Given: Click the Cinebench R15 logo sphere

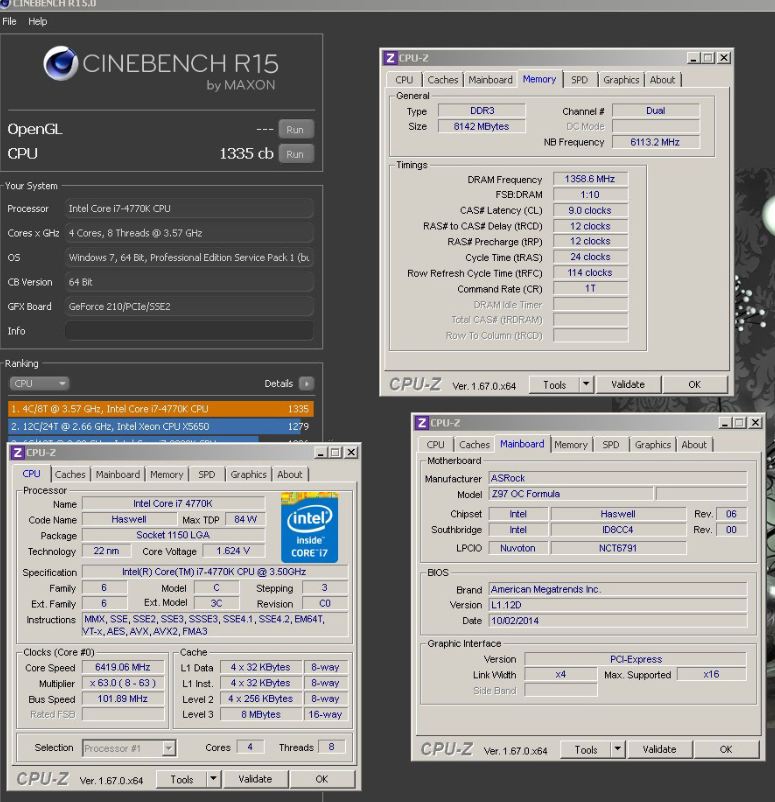Looking at the screenshot, I should [x=60, y=63].
